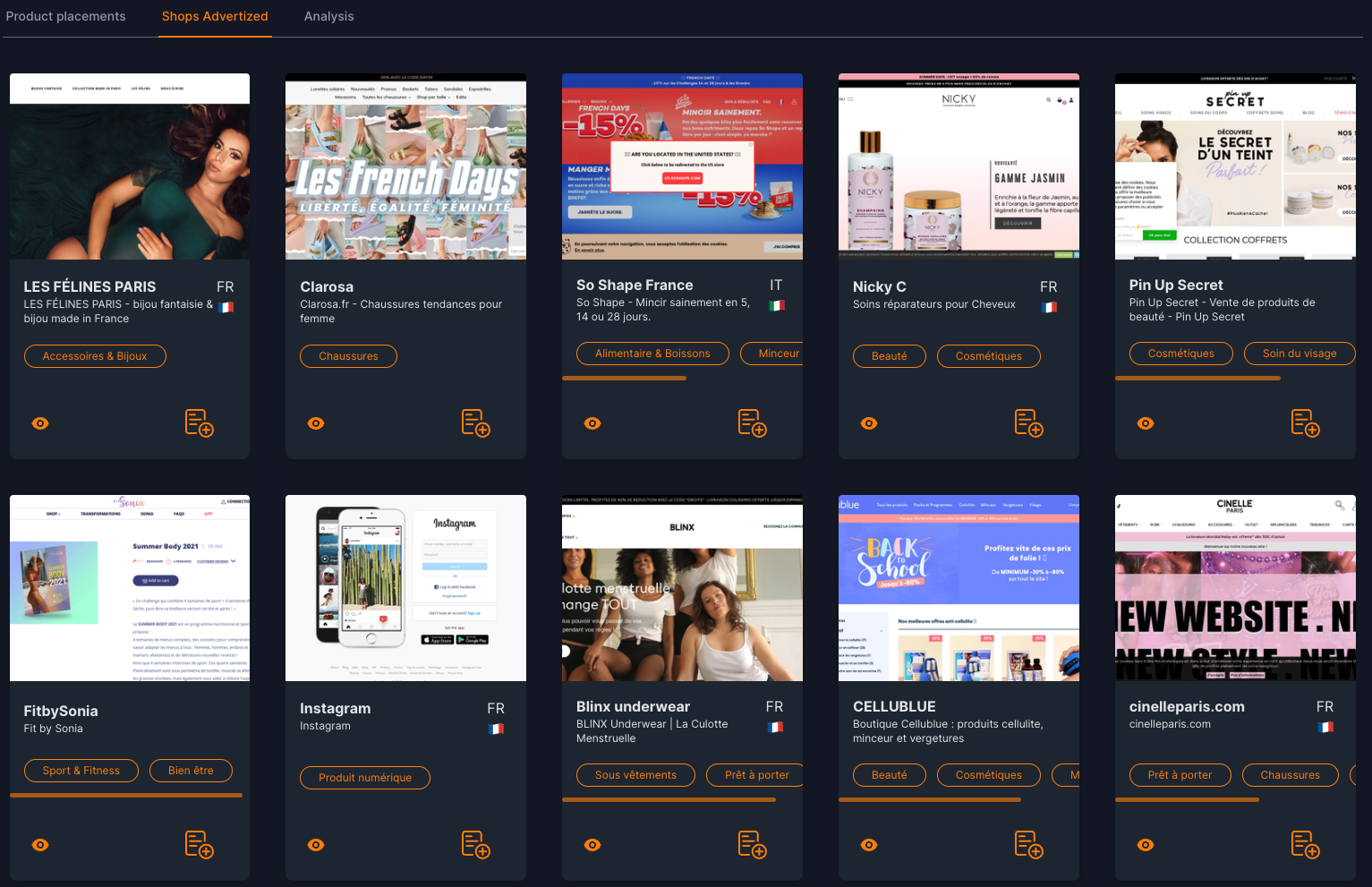Image resolution: width=1372 pixels, height=887 pixels.
Task: Click the add-note icon on CELLUBLUE card
Action: (1028, 844)
